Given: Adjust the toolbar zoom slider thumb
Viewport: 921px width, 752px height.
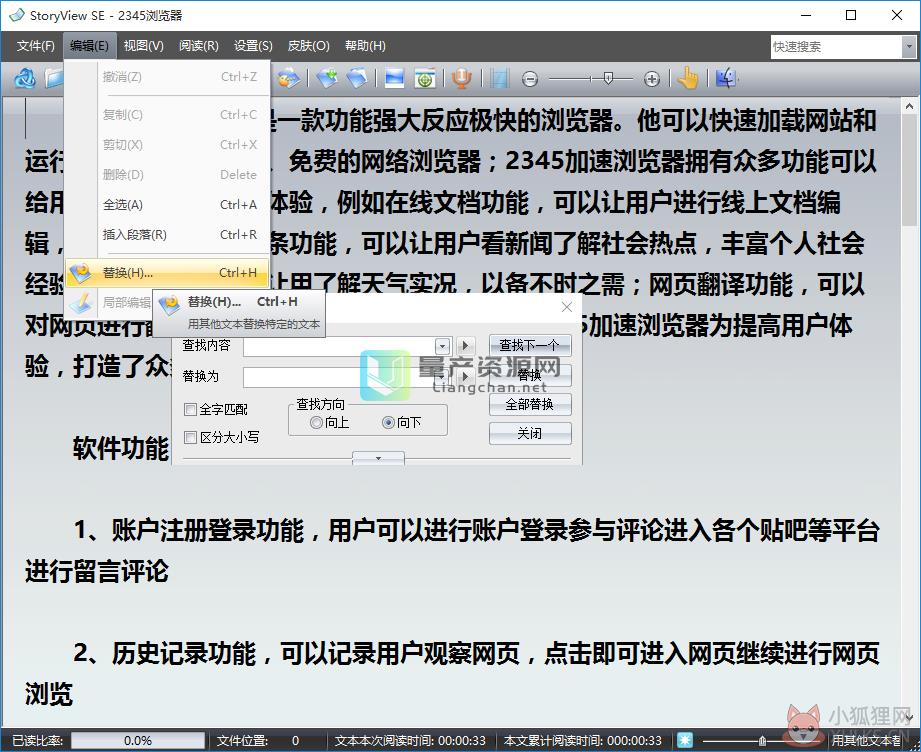Looking at the screenshot, I should pyautogui.click(x=609, y=78).
